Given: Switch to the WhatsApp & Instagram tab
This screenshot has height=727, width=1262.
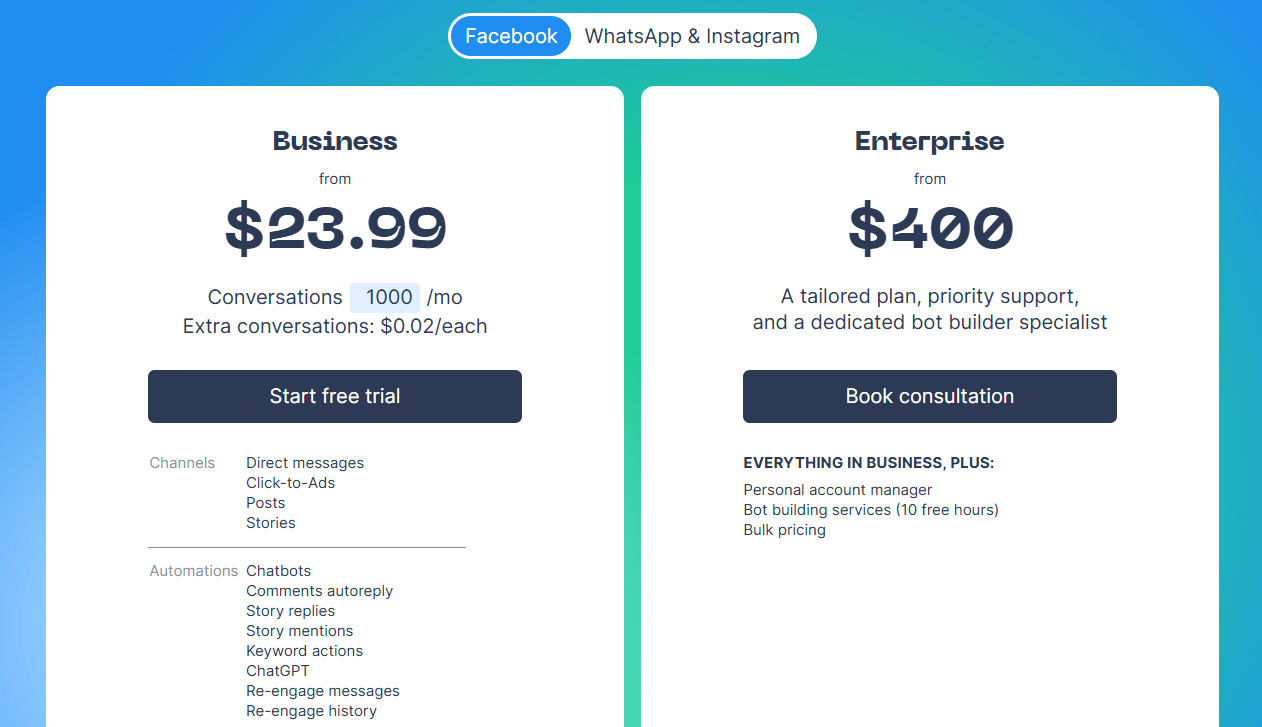Looking at the screenshot, I should point(692,36).
